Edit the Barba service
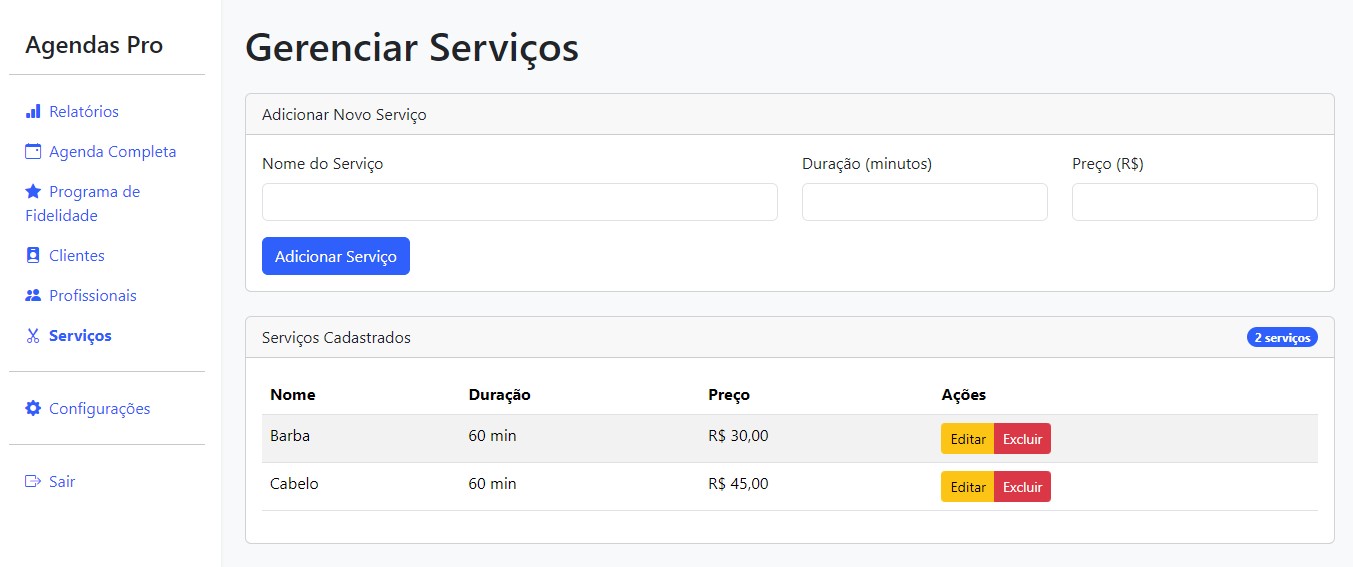This screenshot has height=567, width=1353. tap(967, 439)
